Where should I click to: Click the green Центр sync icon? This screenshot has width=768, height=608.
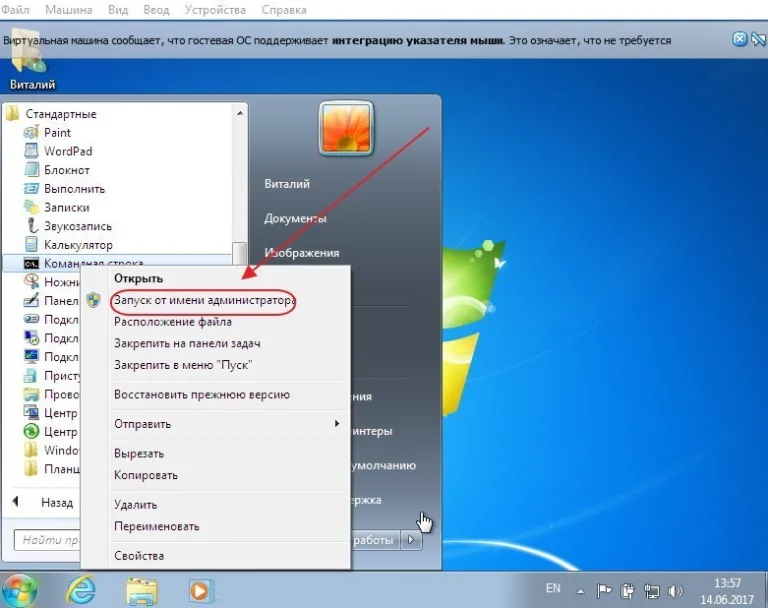(31, 431)
